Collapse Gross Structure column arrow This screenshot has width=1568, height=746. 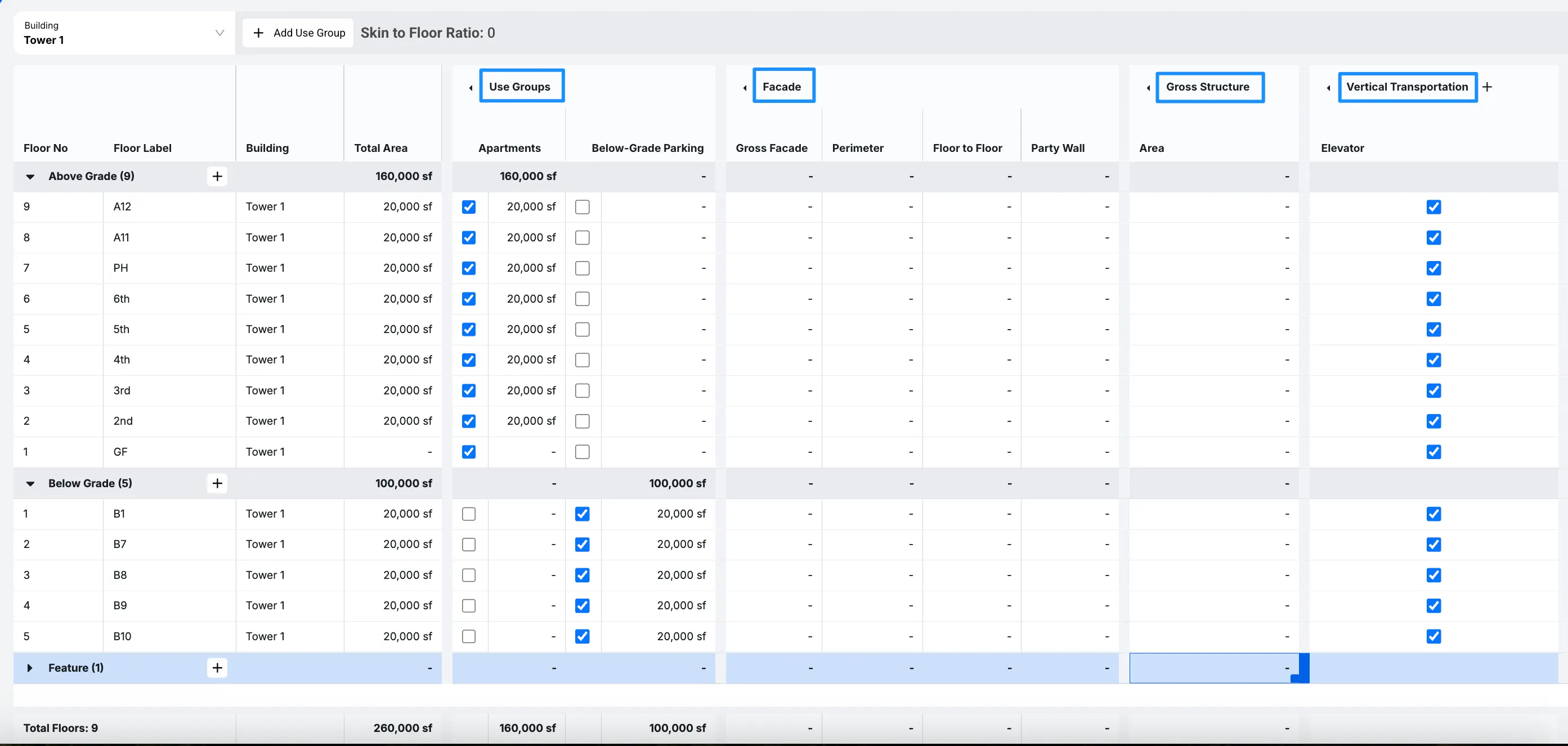[1148, 88]
